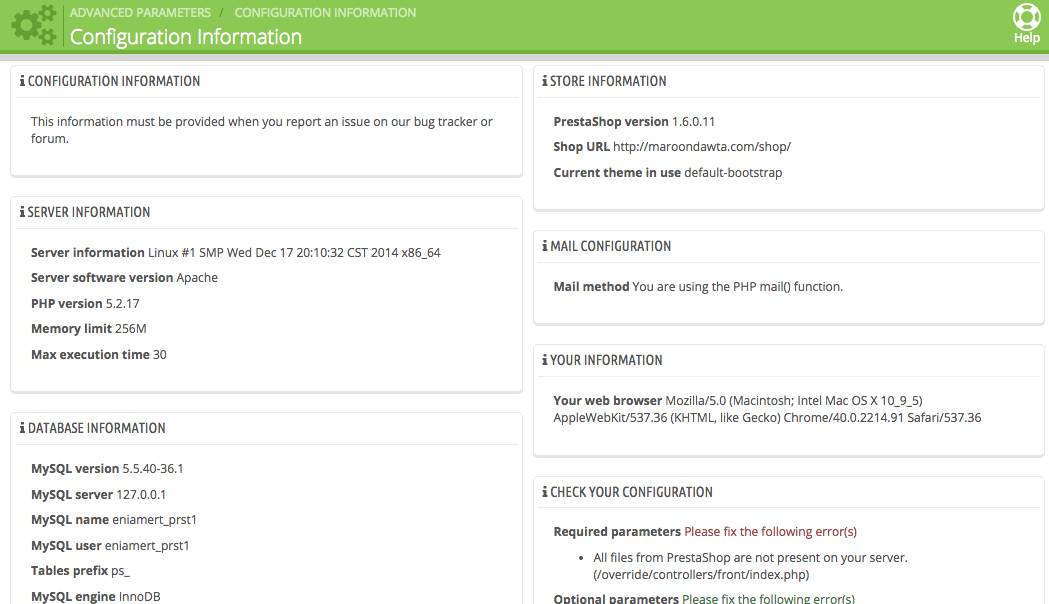Image resolution: width=1049 pixels, height=604 pixels.
Task: Click the MySQL version 5.5.40-36.1 line
Action: (107, 469)
